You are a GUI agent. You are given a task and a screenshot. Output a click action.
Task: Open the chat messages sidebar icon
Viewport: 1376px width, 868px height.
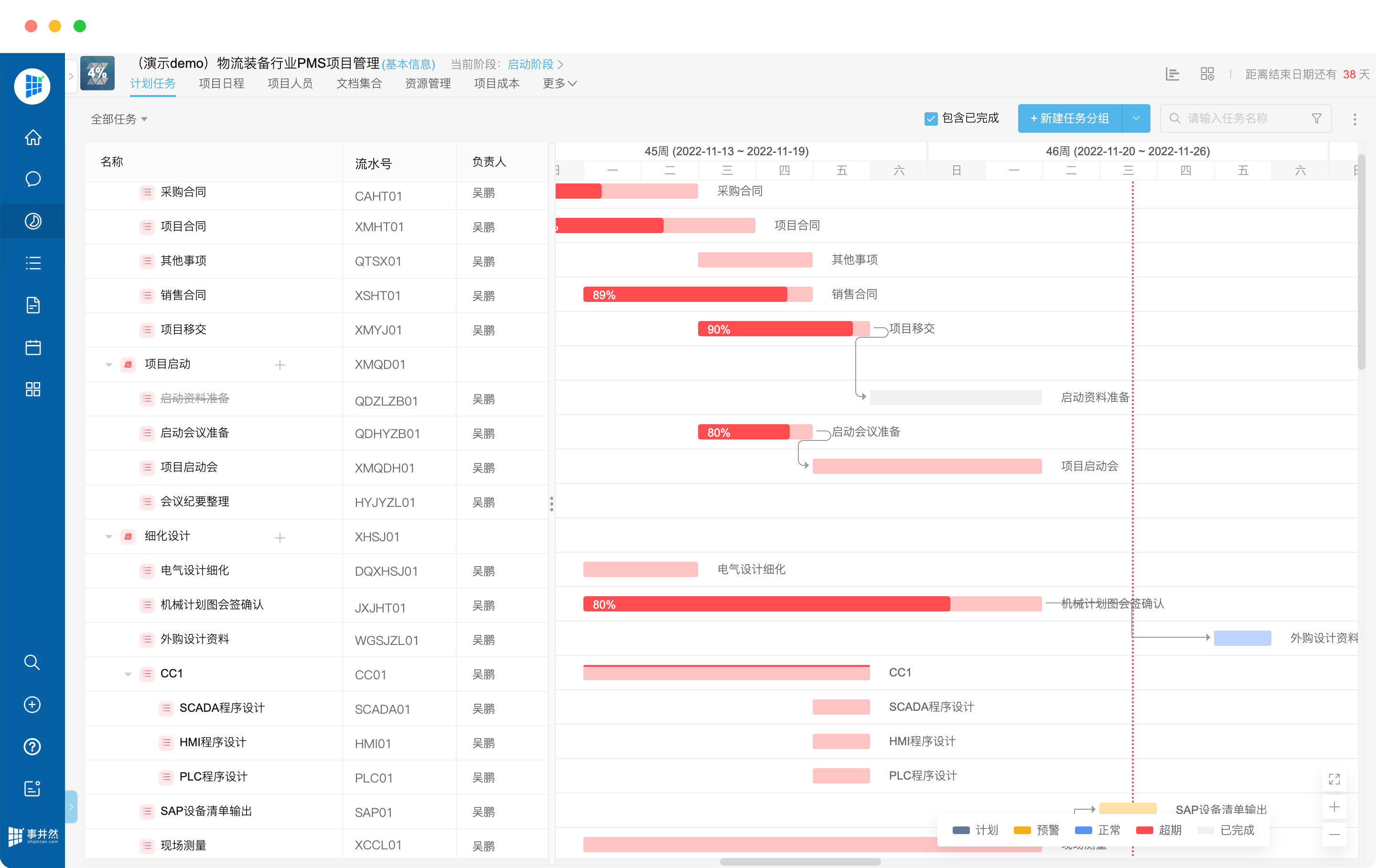click(32, 179)
